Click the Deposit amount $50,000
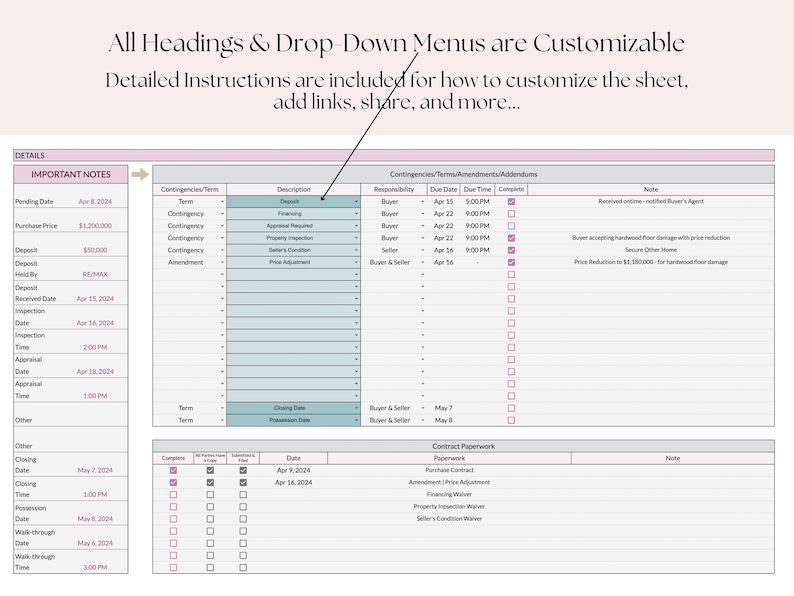Image resolution: width=794 pixels, height=596 pixels. (95, 250)
